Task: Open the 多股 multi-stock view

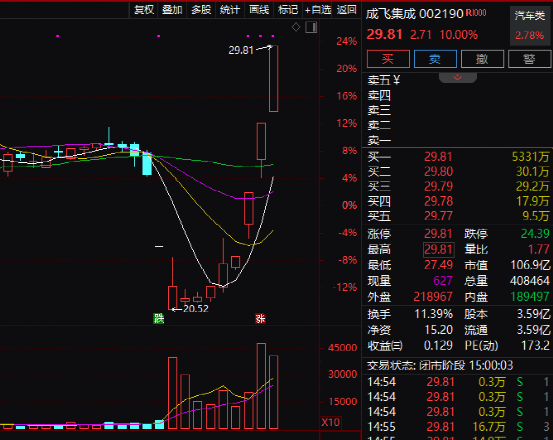Action: pyautogui.click(x=201, y=10)
